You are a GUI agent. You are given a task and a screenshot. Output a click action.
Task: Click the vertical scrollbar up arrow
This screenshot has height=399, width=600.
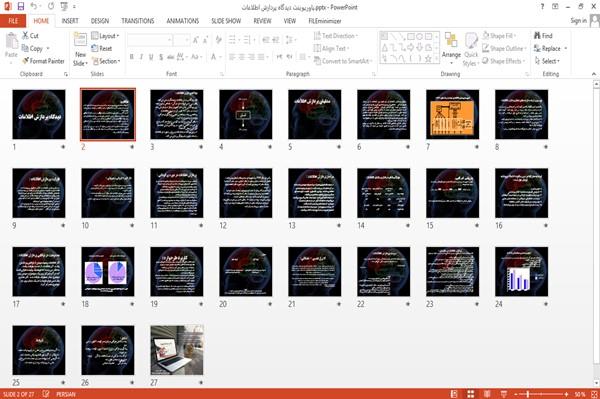tap(596, 84)
